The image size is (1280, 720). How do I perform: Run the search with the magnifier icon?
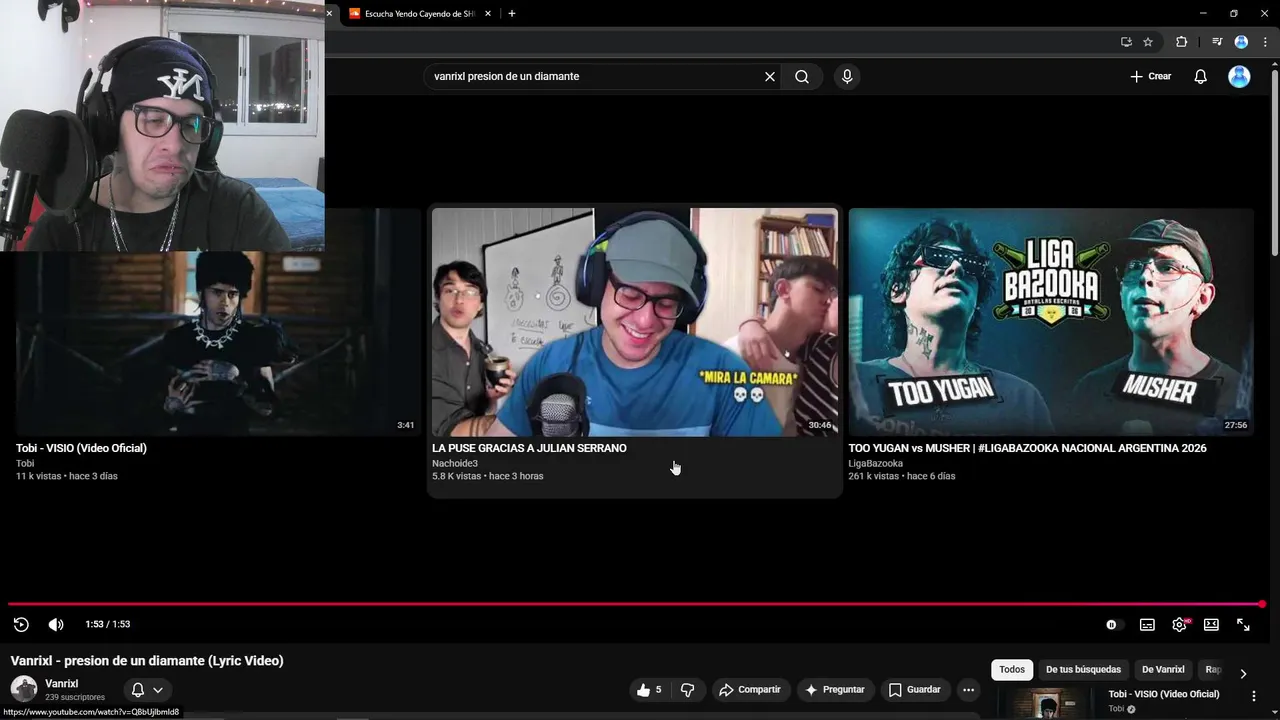pyautogui.click(x=802, y=76)
